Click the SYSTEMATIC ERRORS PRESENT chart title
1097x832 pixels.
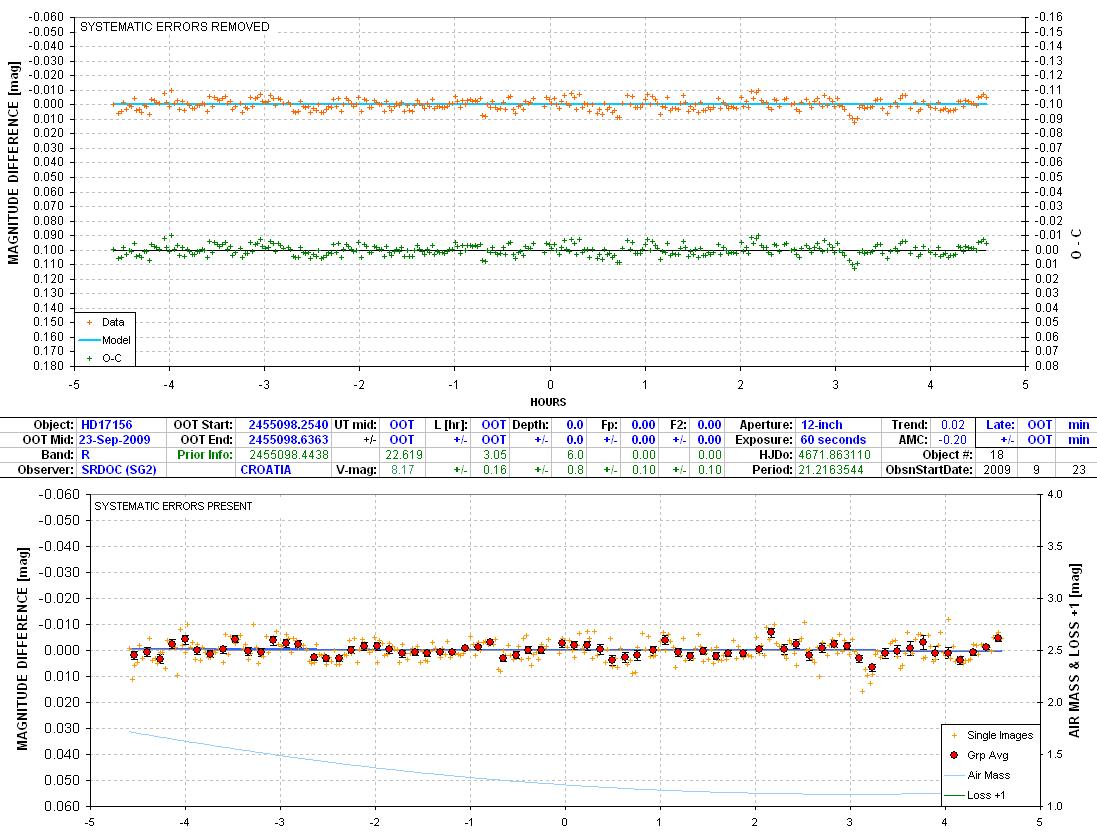point(174,506)
